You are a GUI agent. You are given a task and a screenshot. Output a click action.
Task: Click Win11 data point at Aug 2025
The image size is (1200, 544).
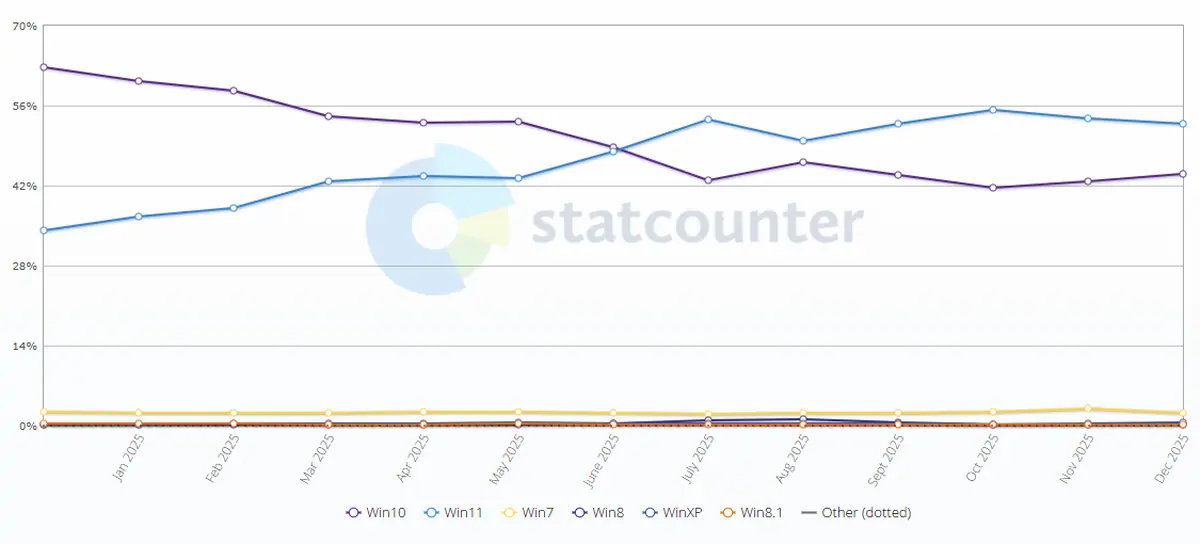[803, 141]
